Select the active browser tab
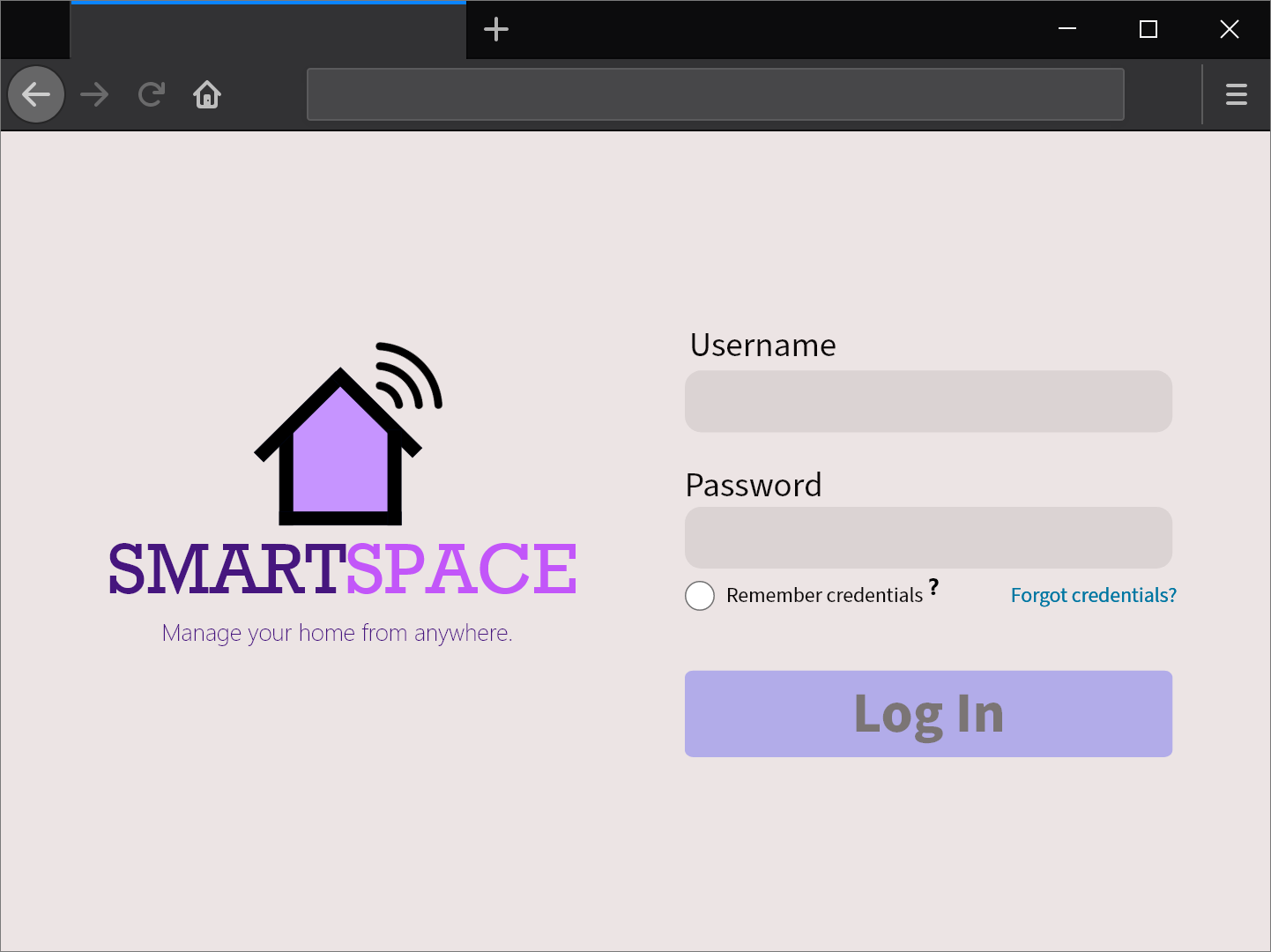Image resolution: width=1271 pixels, height=952 pixels. (268, 31)
